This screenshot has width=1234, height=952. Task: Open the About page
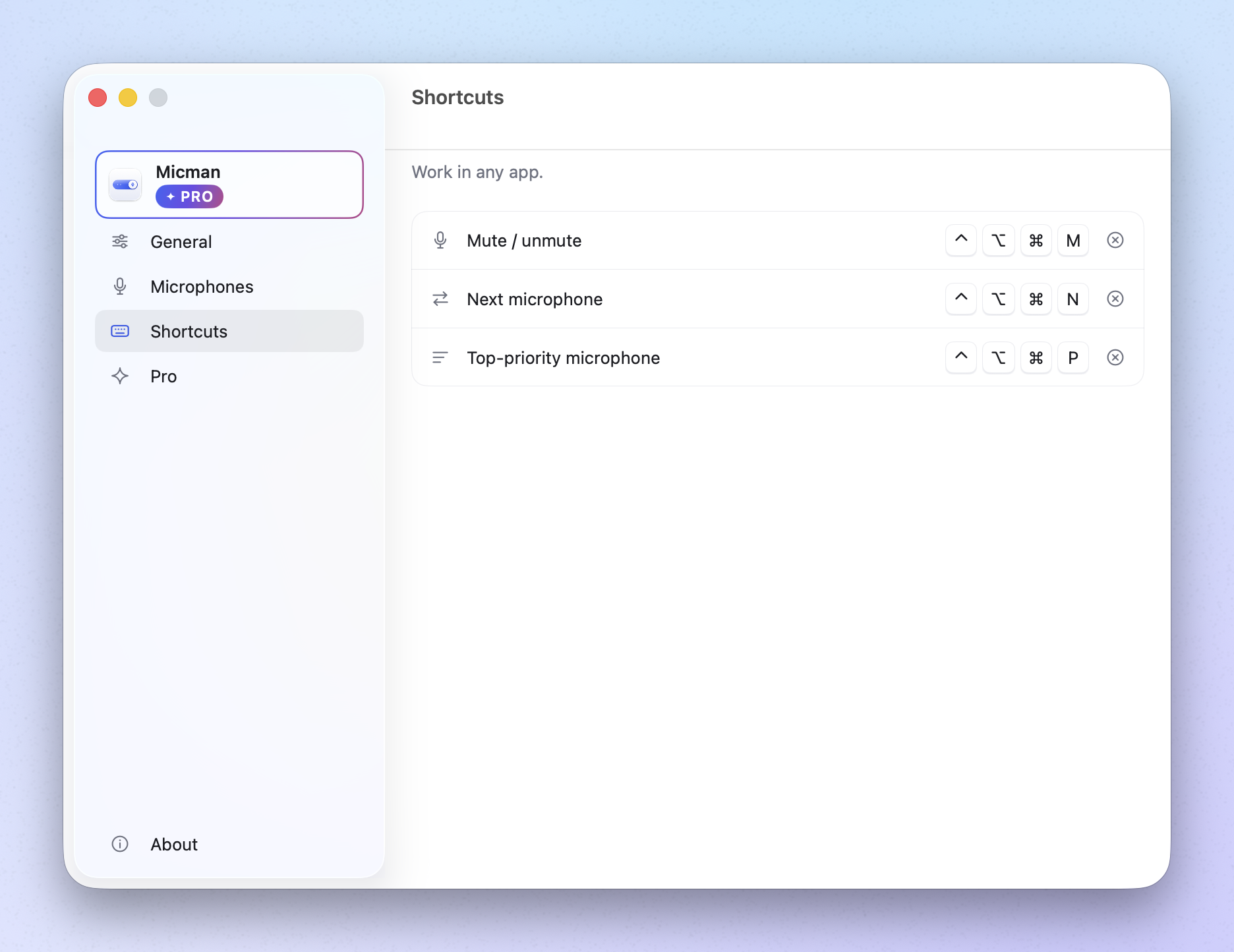pos(229,844)
